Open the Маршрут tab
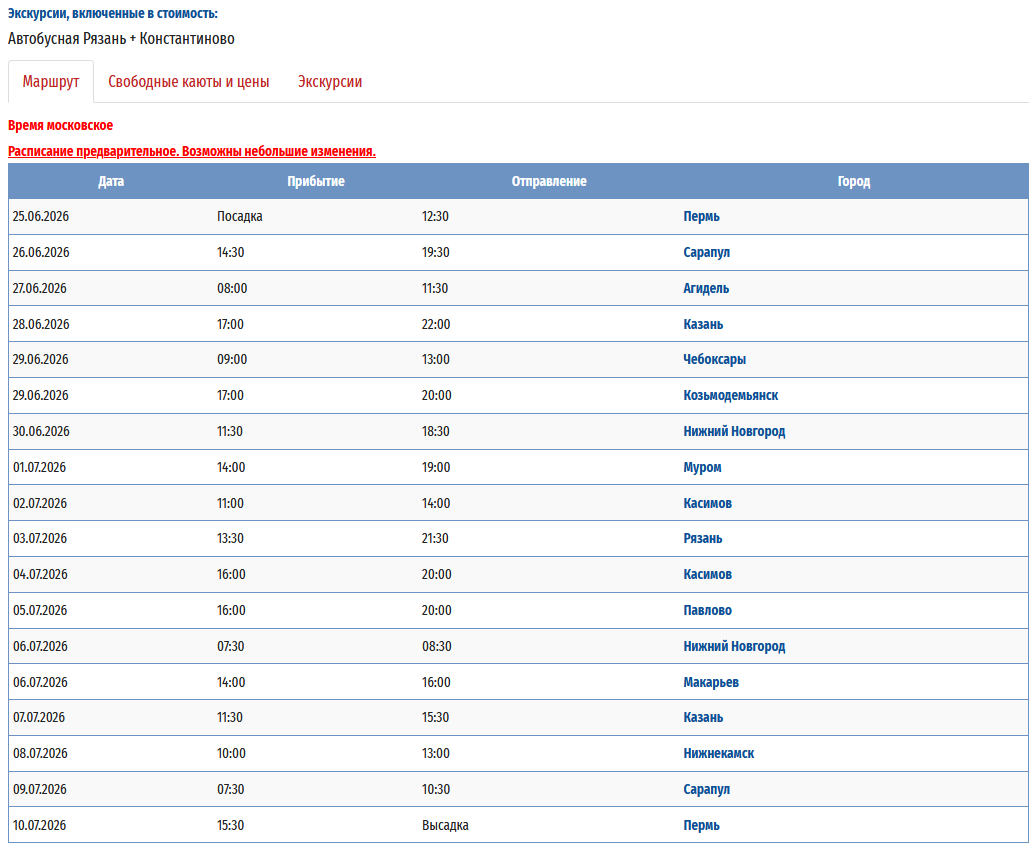The image size is (1031, 851). click(x=51, y=82)
